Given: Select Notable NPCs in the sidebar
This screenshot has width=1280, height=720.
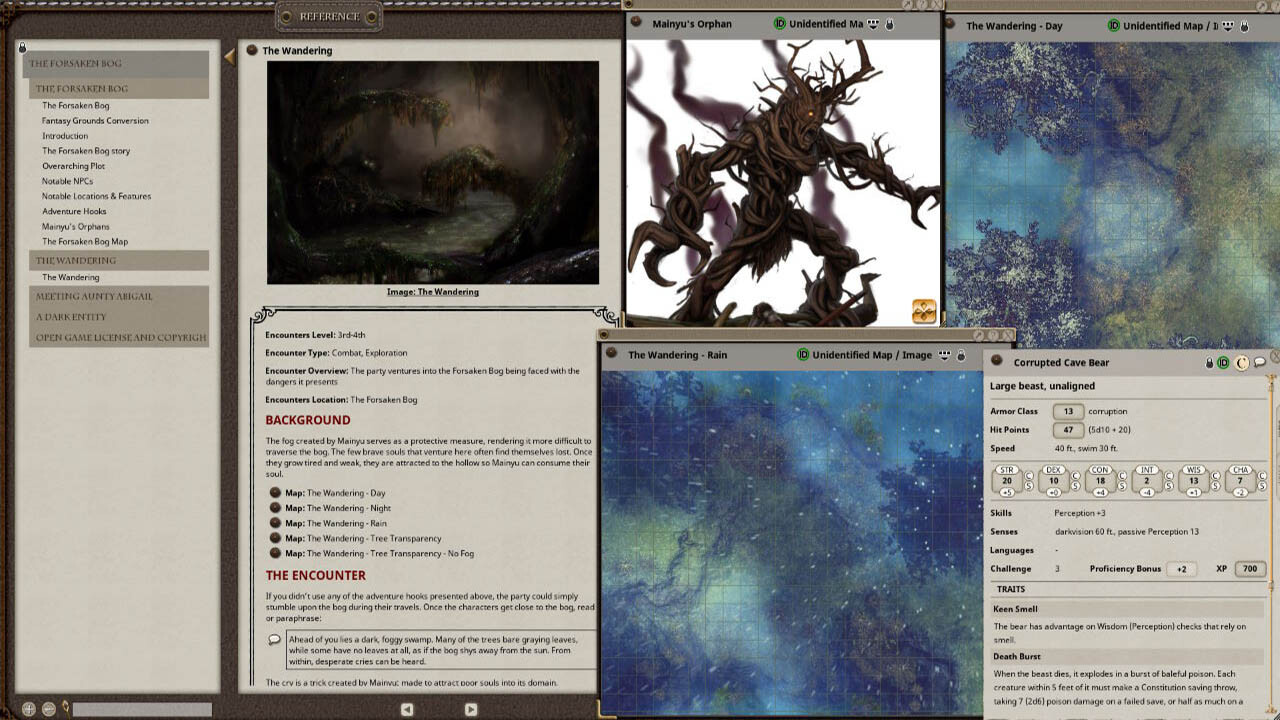Looking at the screenshot, I should tap(69, 180).
